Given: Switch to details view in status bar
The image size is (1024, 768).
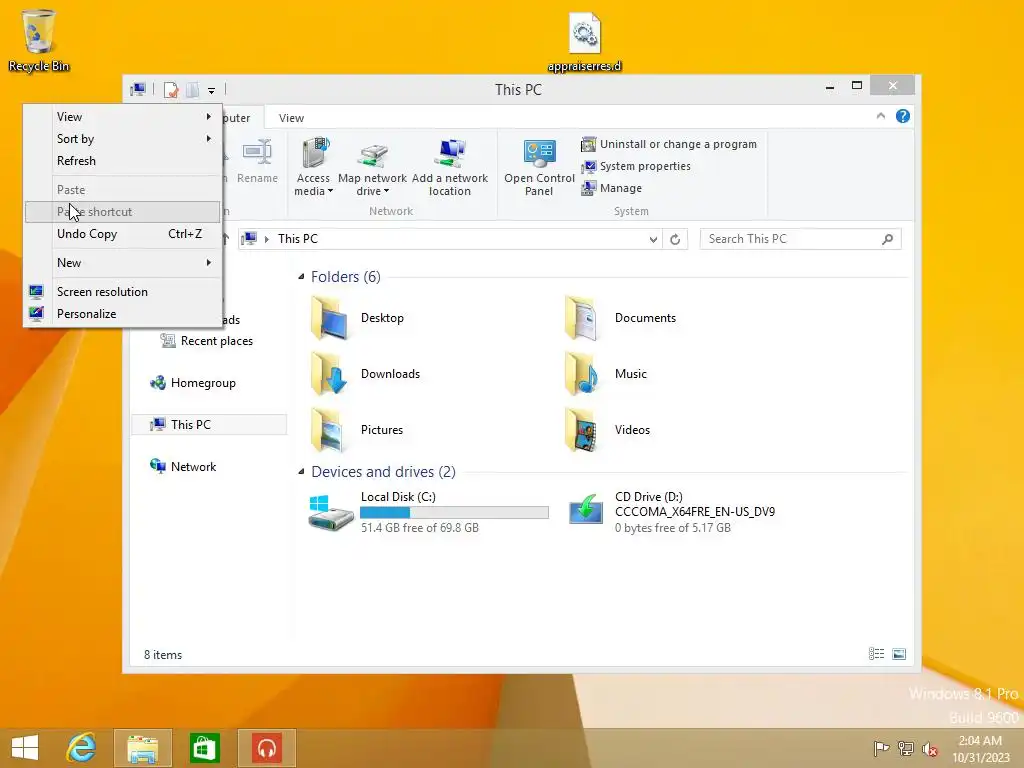Looking at the screenshot, I should 876,654.
